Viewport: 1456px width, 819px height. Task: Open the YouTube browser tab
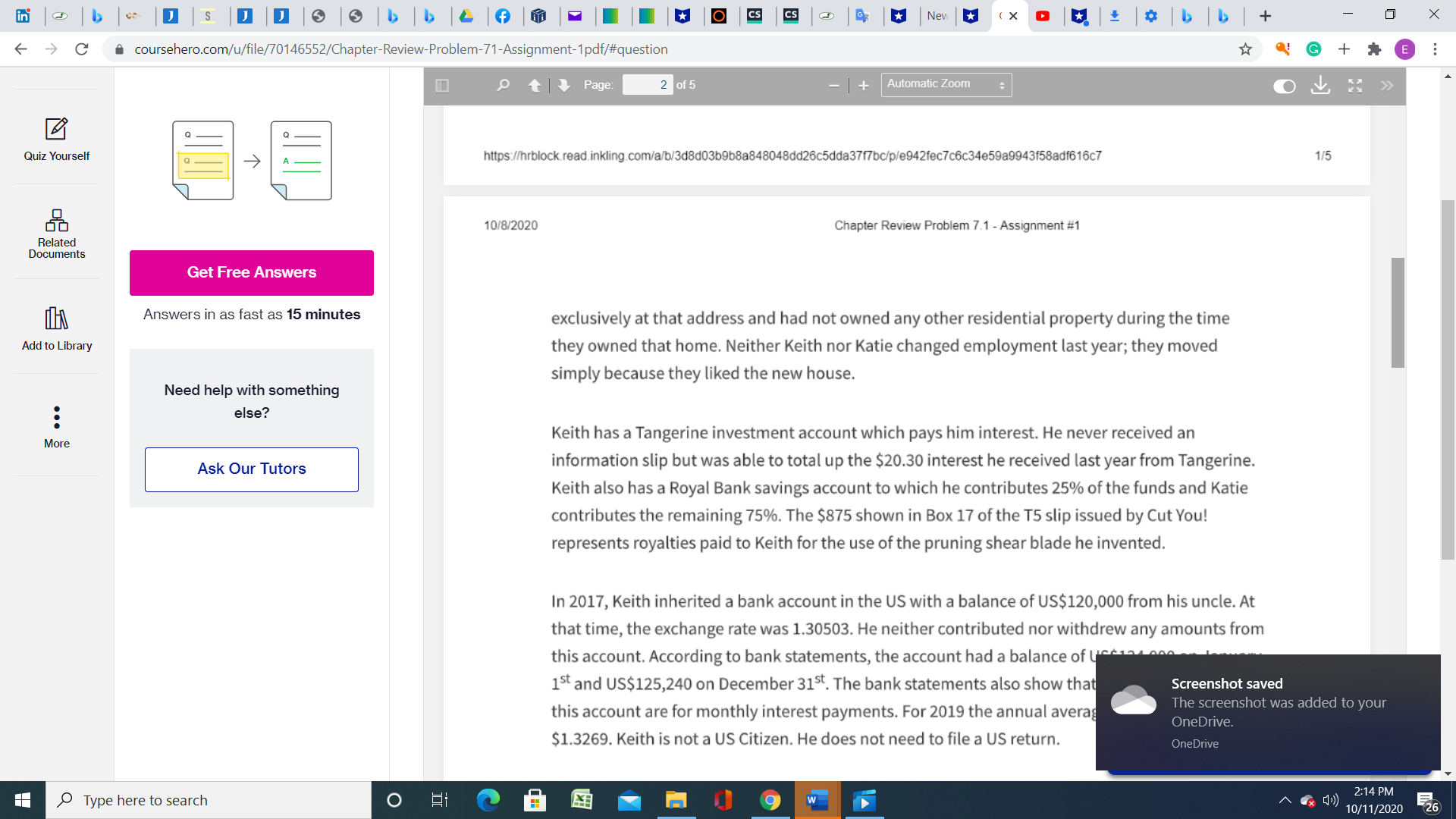[1045, 15]
